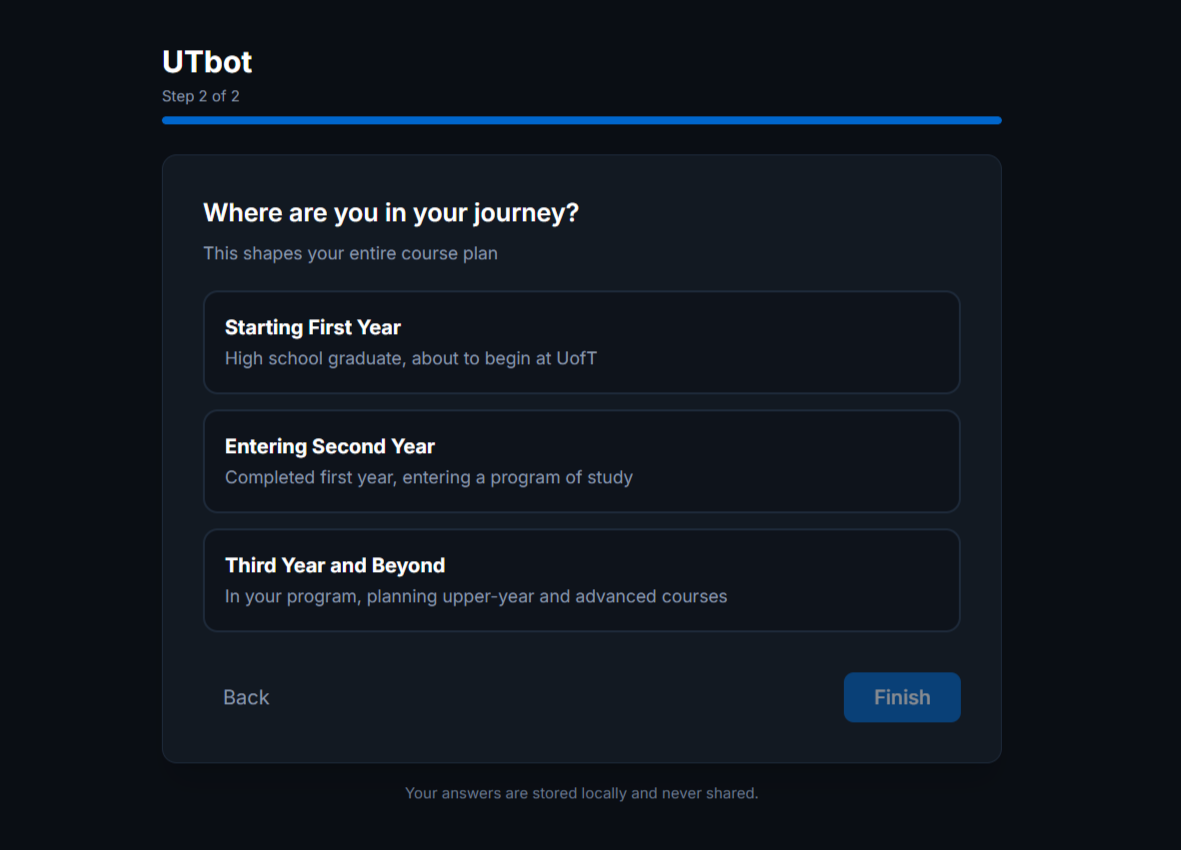This screenshot has width=1181, height=850.
Task: Click the word 'UofT' in first option
Action: pyautogui.click(x=576, y=358)
